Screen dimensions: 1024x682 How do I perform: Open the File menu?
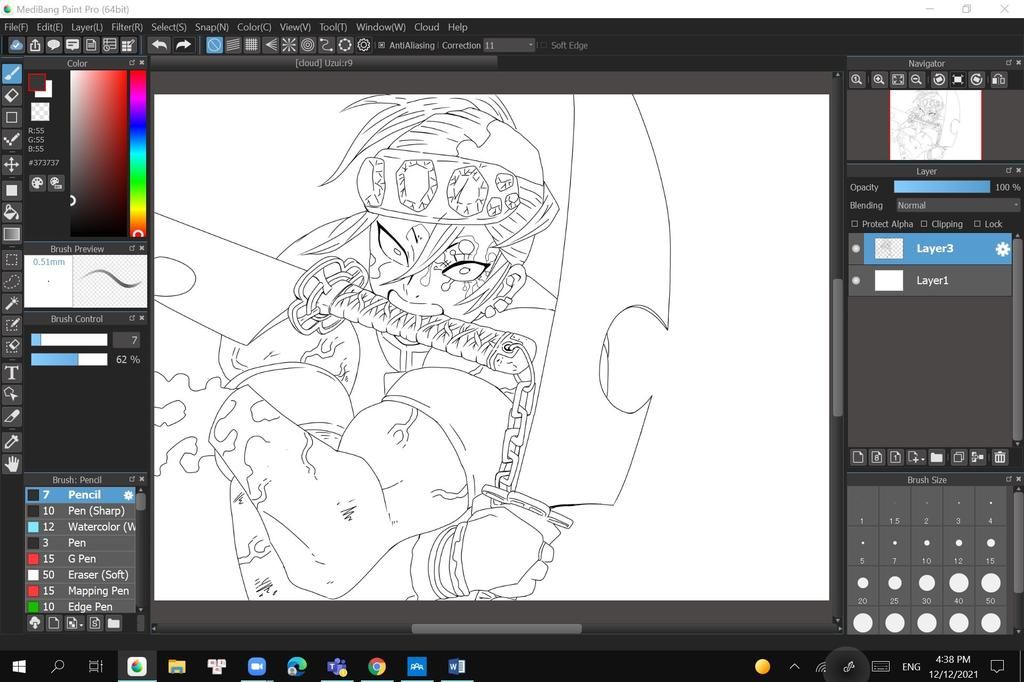click(x=16, y=27)
